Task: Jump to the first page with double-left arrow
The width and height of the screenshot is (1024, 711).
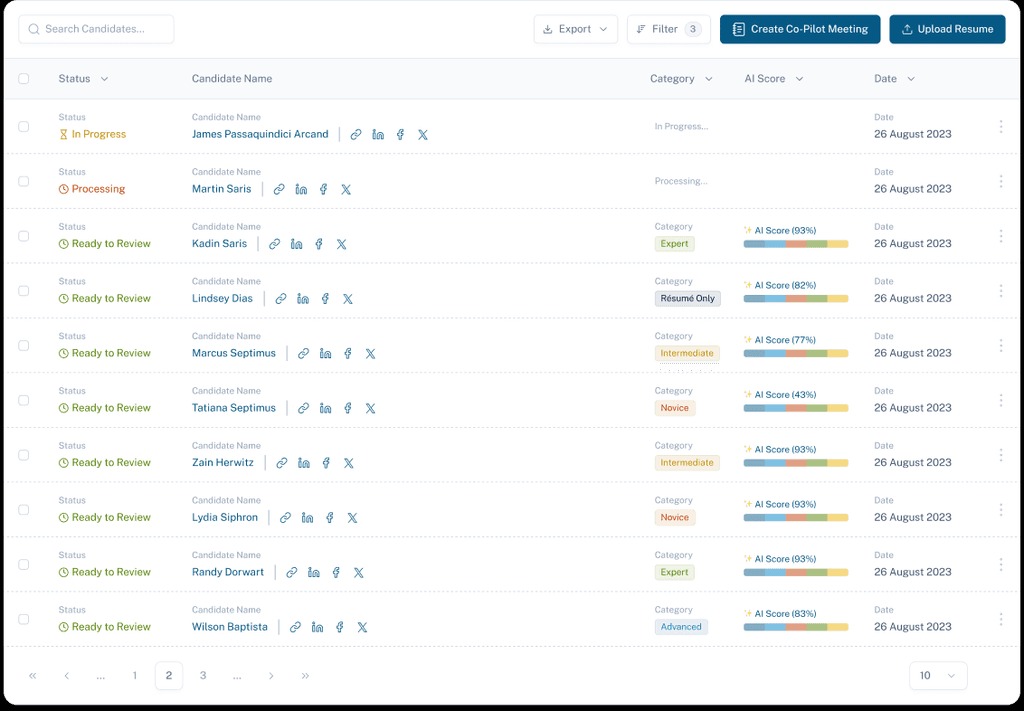Action: [33, 676]
